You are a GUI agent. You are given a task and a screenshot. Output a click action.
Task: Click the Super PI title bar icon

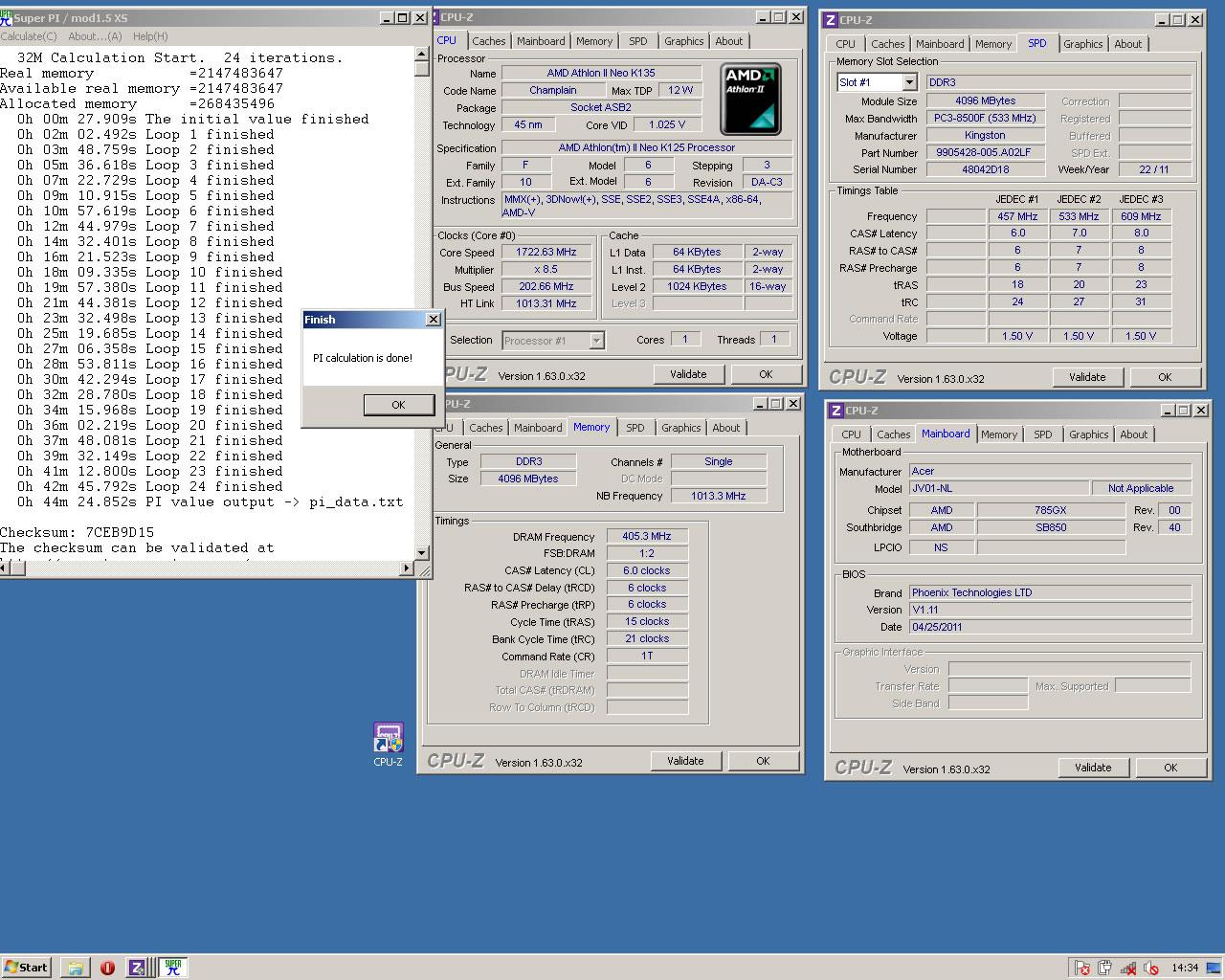(7, 17)
